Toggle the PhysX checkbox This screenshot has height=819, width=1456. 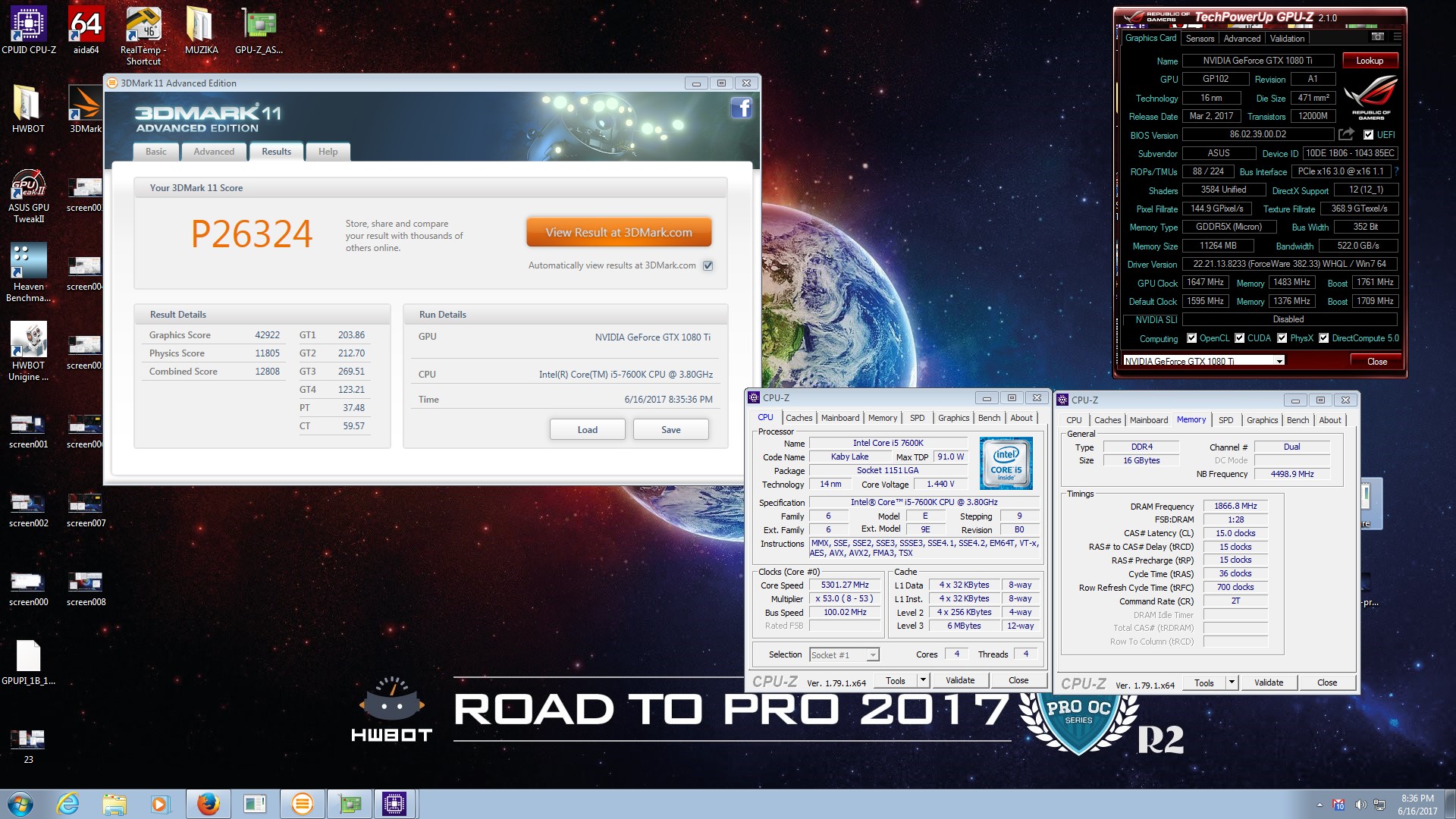coord(1282,338)
